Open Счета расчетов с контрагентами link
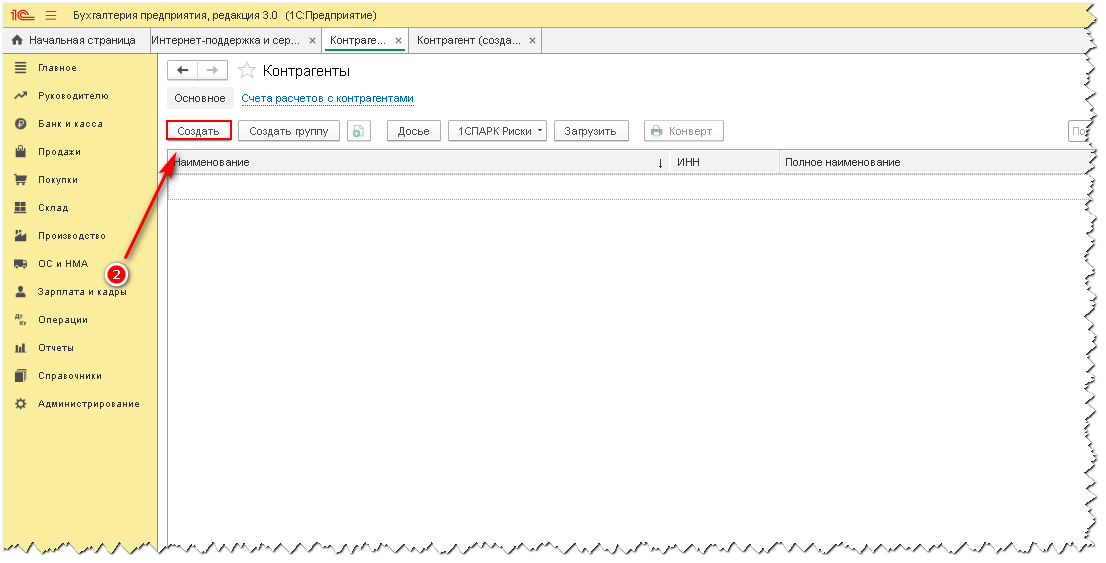Image resolution: width=1106 pixels, height=563 pixels. (x=327, y=99)
